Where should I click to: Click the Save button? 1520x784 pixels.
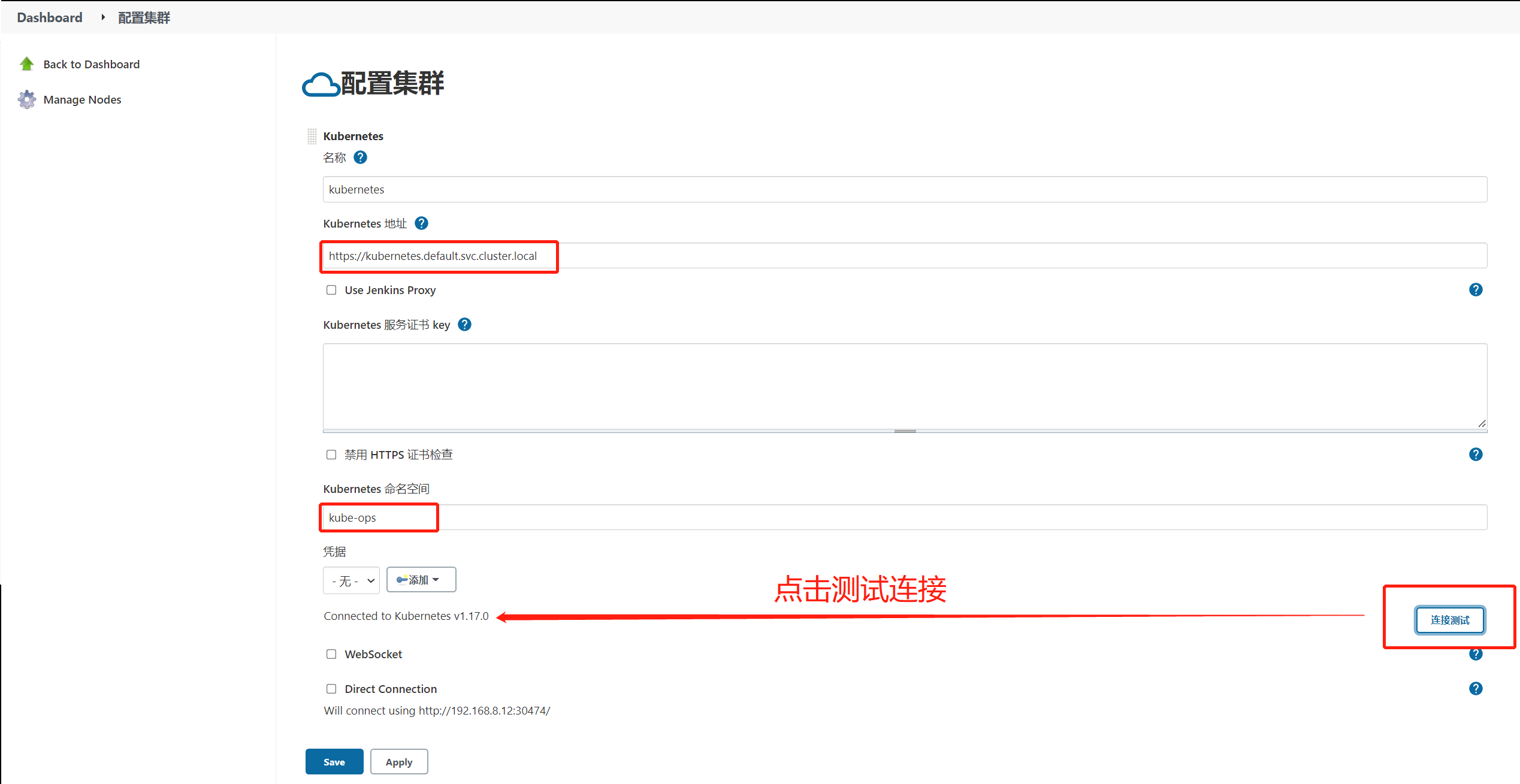click(x=334, y=762)
